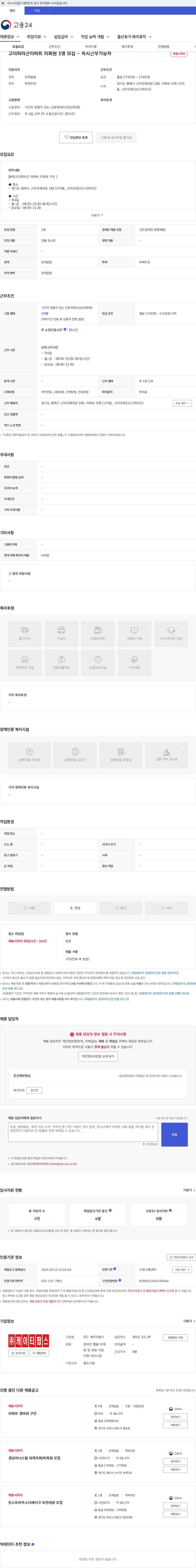Viewport: 196px width, 1568px height.
Task: Select the 기업 tab at top
Action: pos(37,10)
